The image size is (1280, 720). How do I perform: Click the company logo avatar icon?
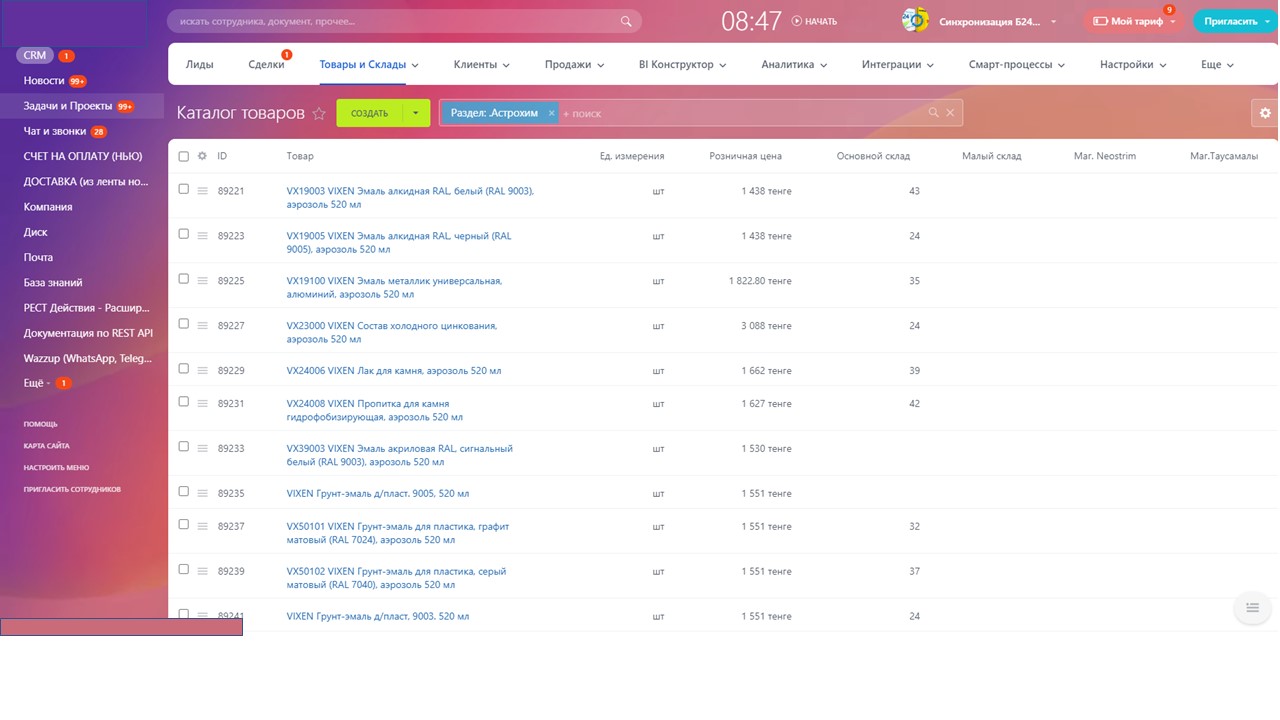click(915, 21)
